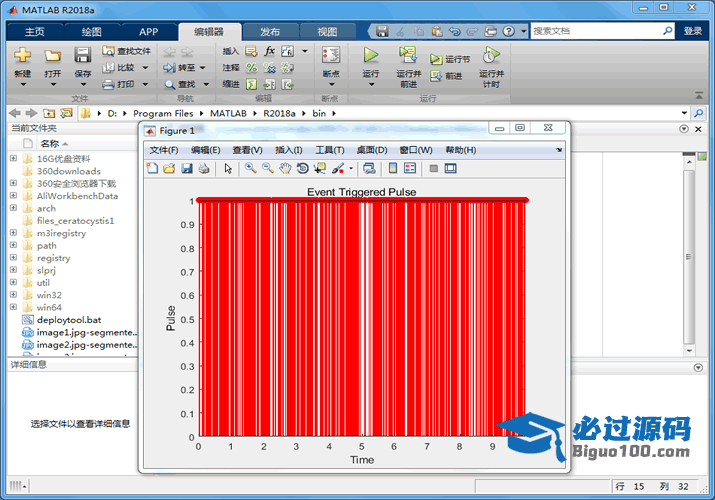Click the Print Figure icon in figure toolbar
Viewport: 715px width, 500px height.
(x=204, y=168)
